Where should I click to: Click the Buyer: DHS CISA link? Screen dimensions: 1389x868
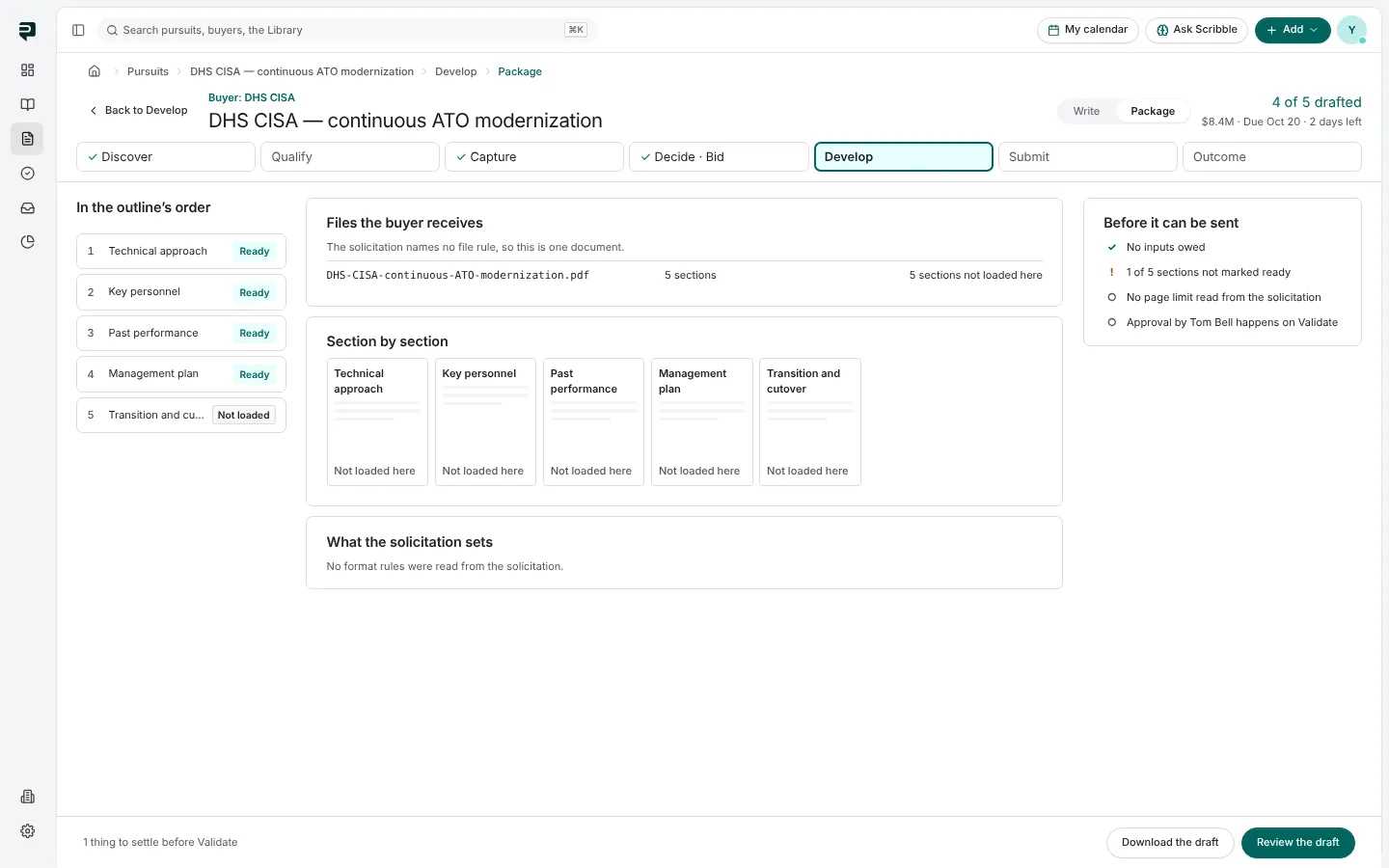pyautogui.click(x=252, y=97)
